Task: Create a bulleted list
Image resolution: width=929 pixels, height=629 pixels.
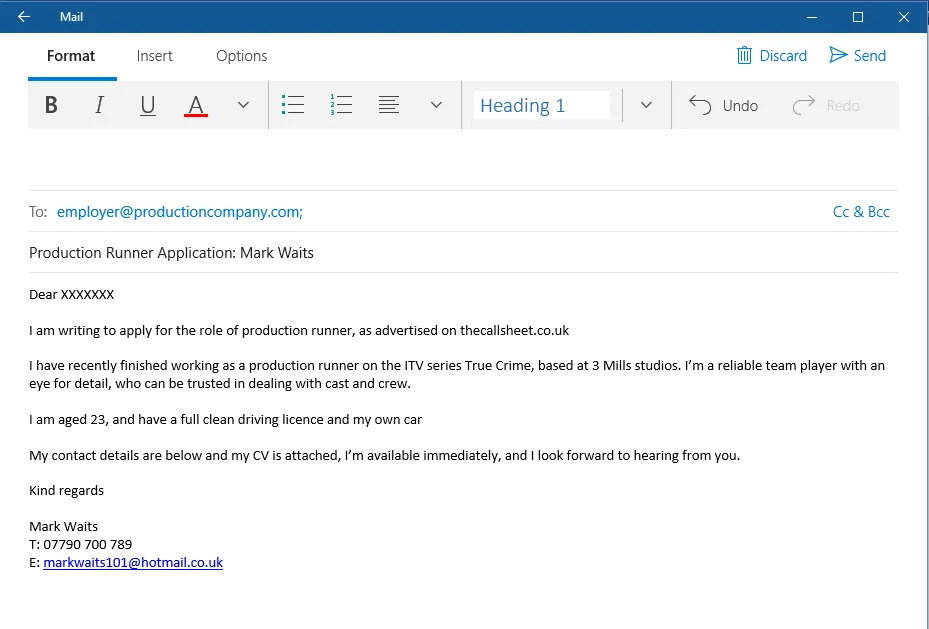Action: click(x=293, y=104)
